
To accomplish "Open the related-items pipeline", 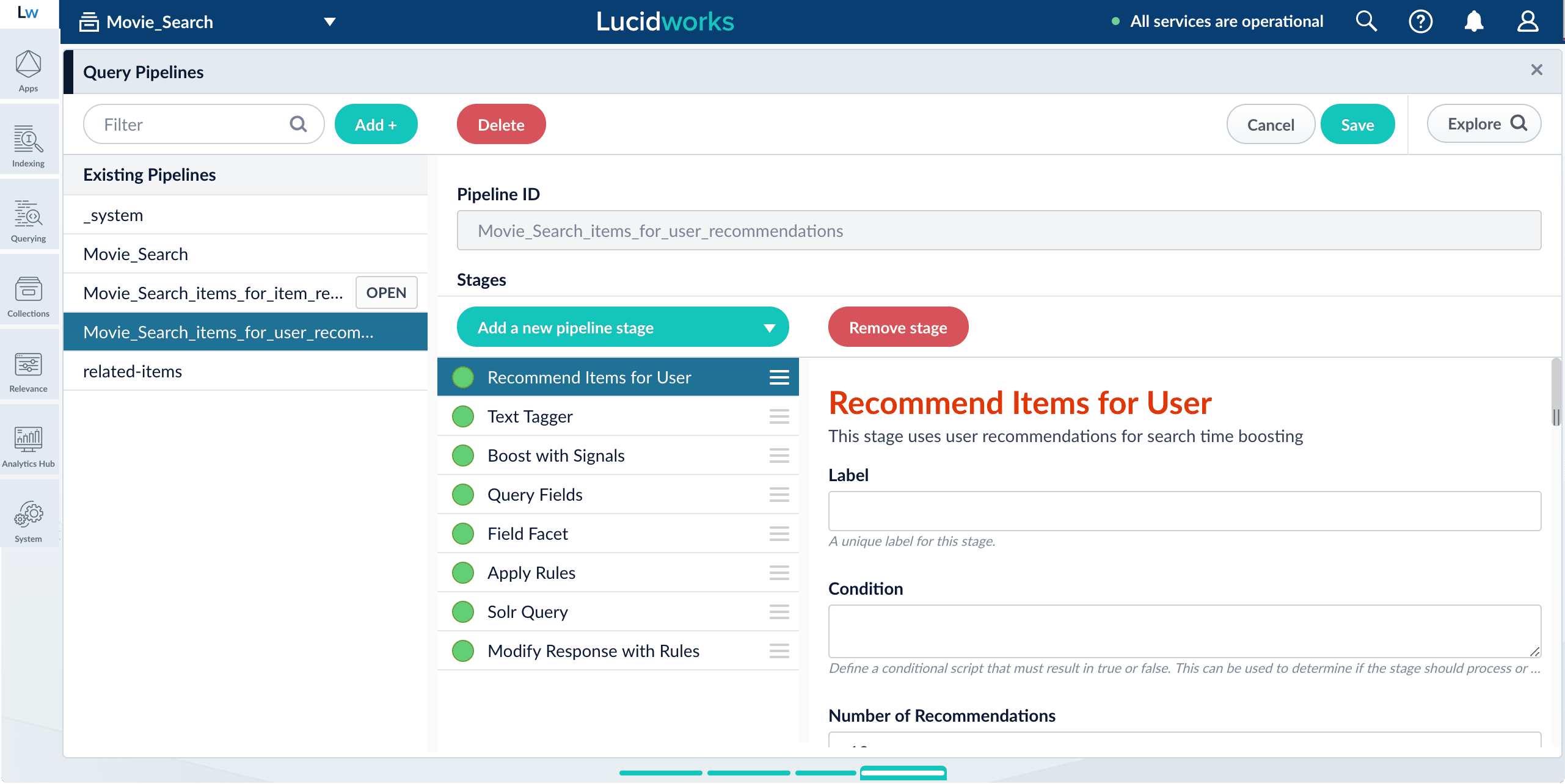I will pos(132,370).
